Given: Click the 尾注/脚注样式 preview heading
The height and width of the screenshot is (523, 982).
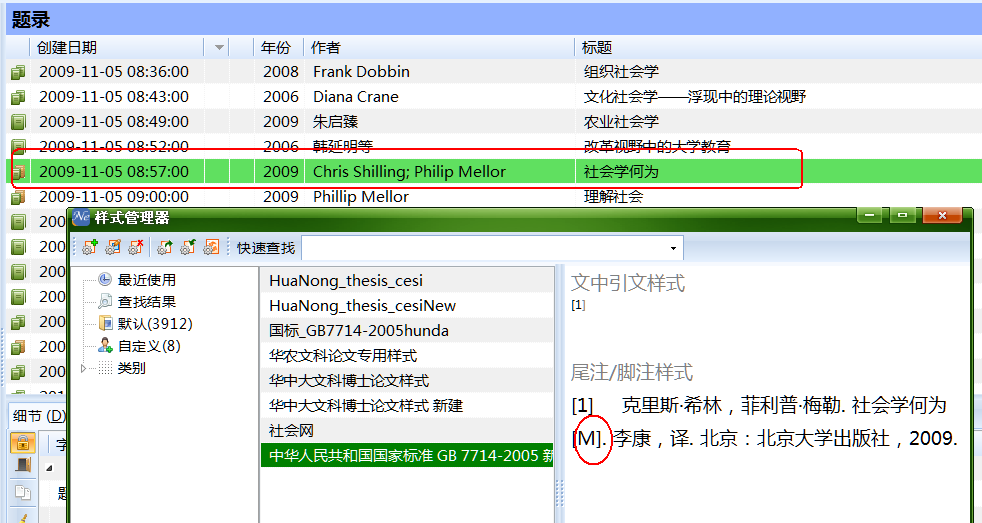Looking at the screenshot, I should click(x=631, y=373).
